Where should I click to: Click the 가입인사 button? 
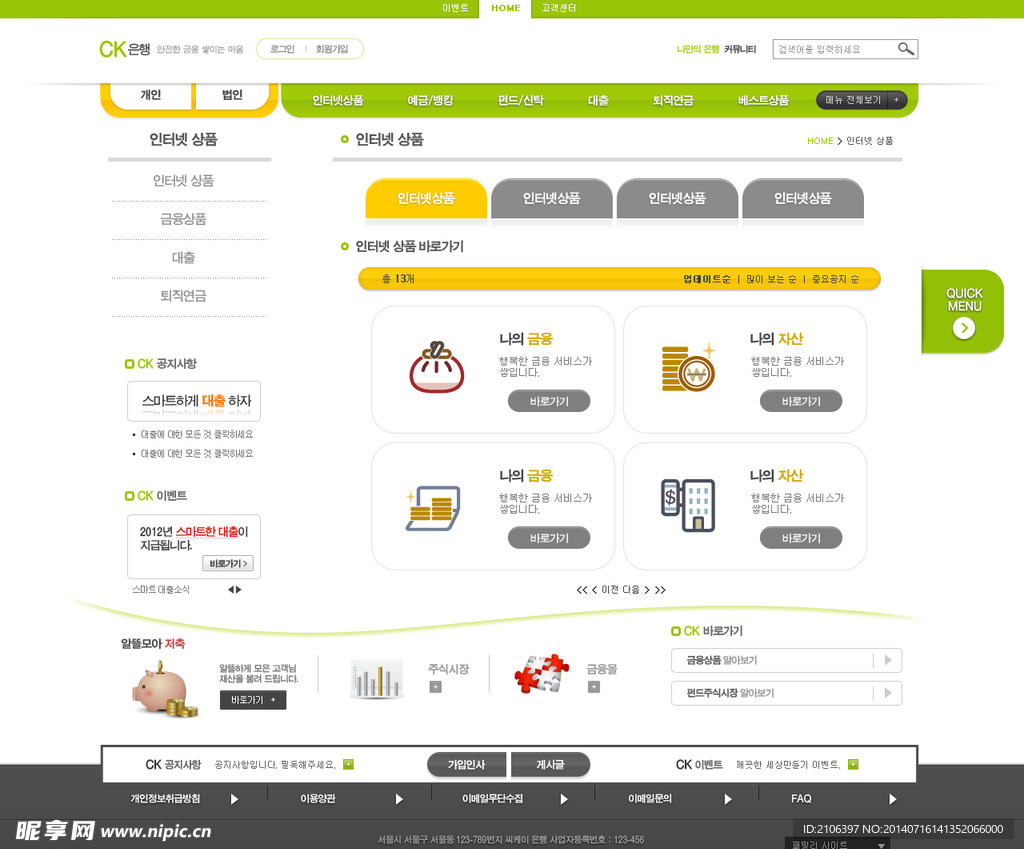pyautogui.click(x=466, y=765)
